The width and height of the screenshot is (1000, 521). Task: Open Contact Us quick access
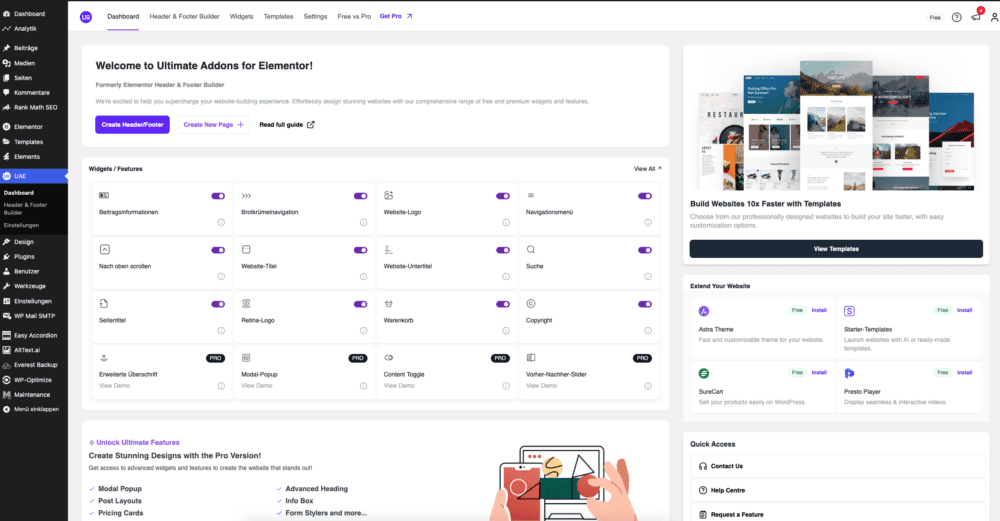point(838,466)
